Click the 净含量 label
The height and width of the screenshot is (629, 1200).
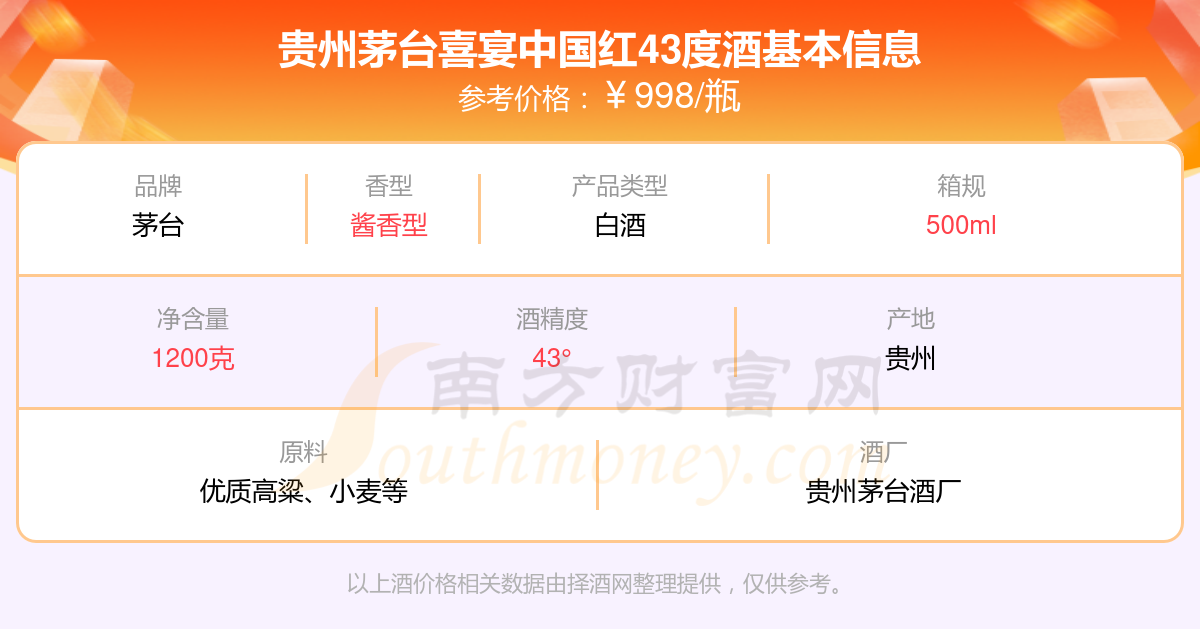(193, 319)
